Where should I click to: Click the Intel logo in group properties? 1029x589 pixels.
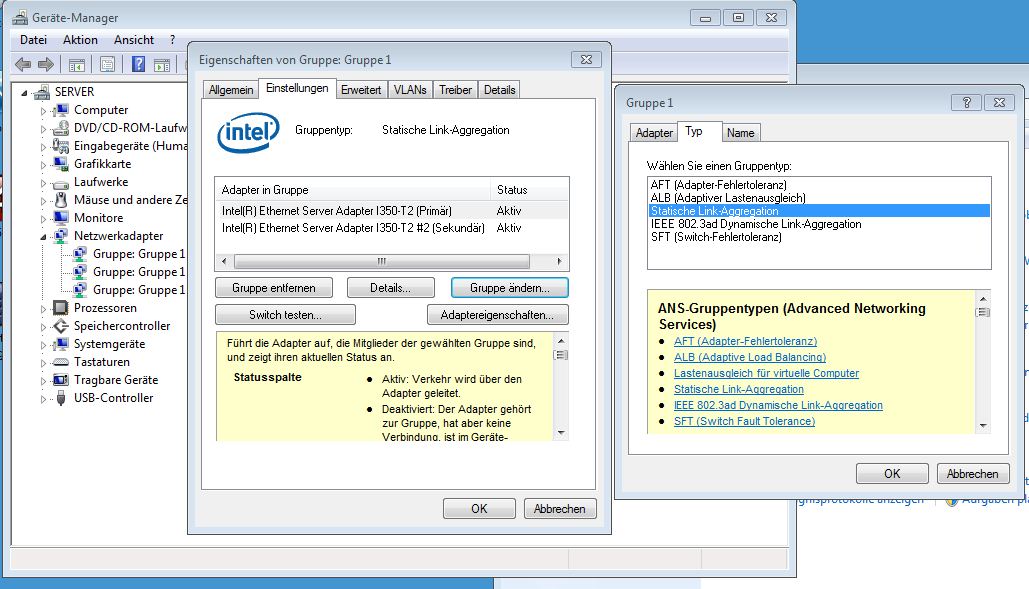(x=248, y=132)
